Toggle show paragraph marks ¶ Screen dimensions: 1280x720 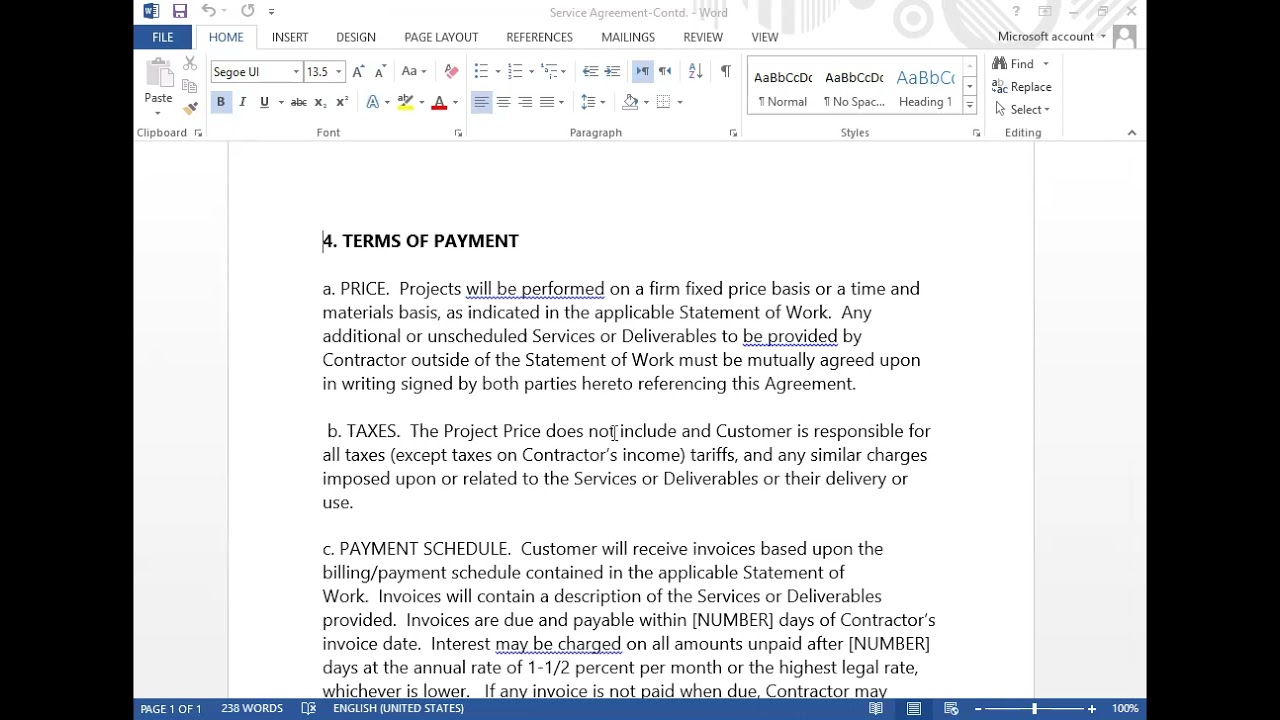tap(725, 71)
